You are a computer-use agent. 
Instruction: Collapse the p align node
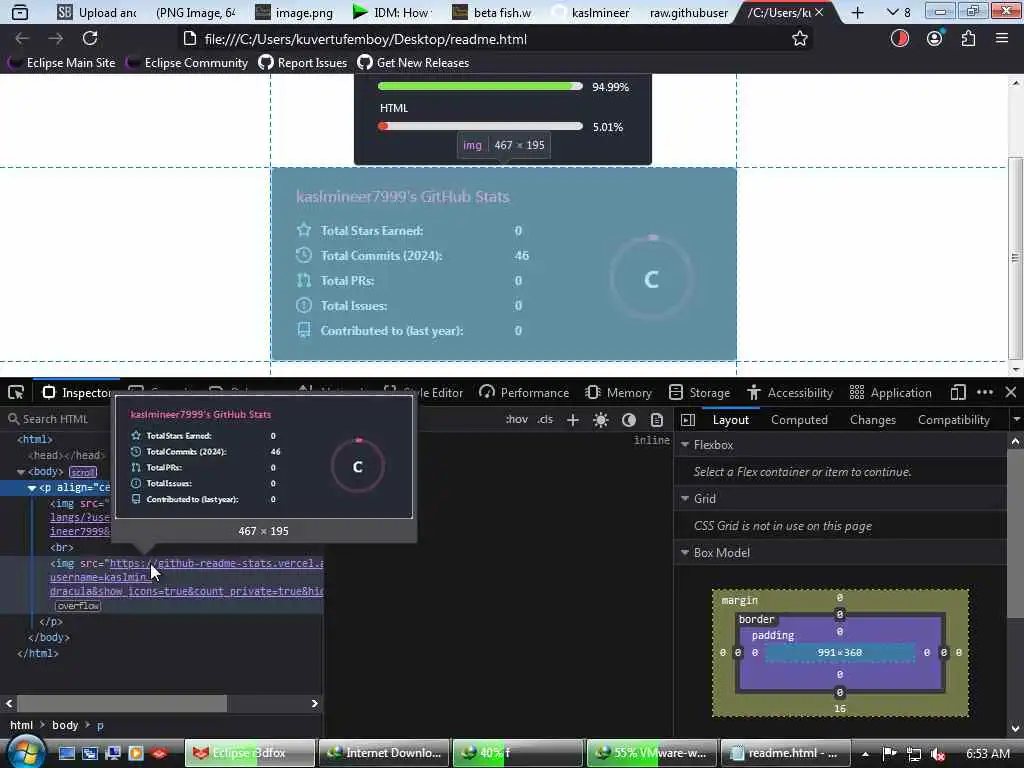click(31, 488)
